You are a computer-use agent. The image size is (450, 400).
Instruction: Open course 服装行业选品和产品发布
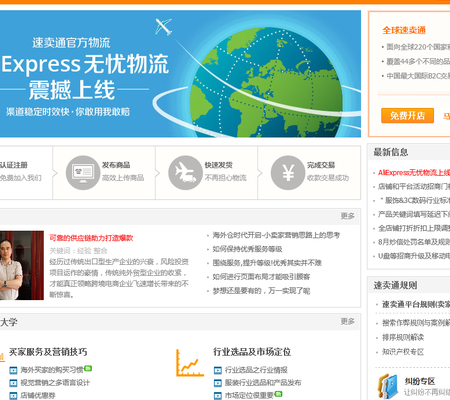pos(263,383)
